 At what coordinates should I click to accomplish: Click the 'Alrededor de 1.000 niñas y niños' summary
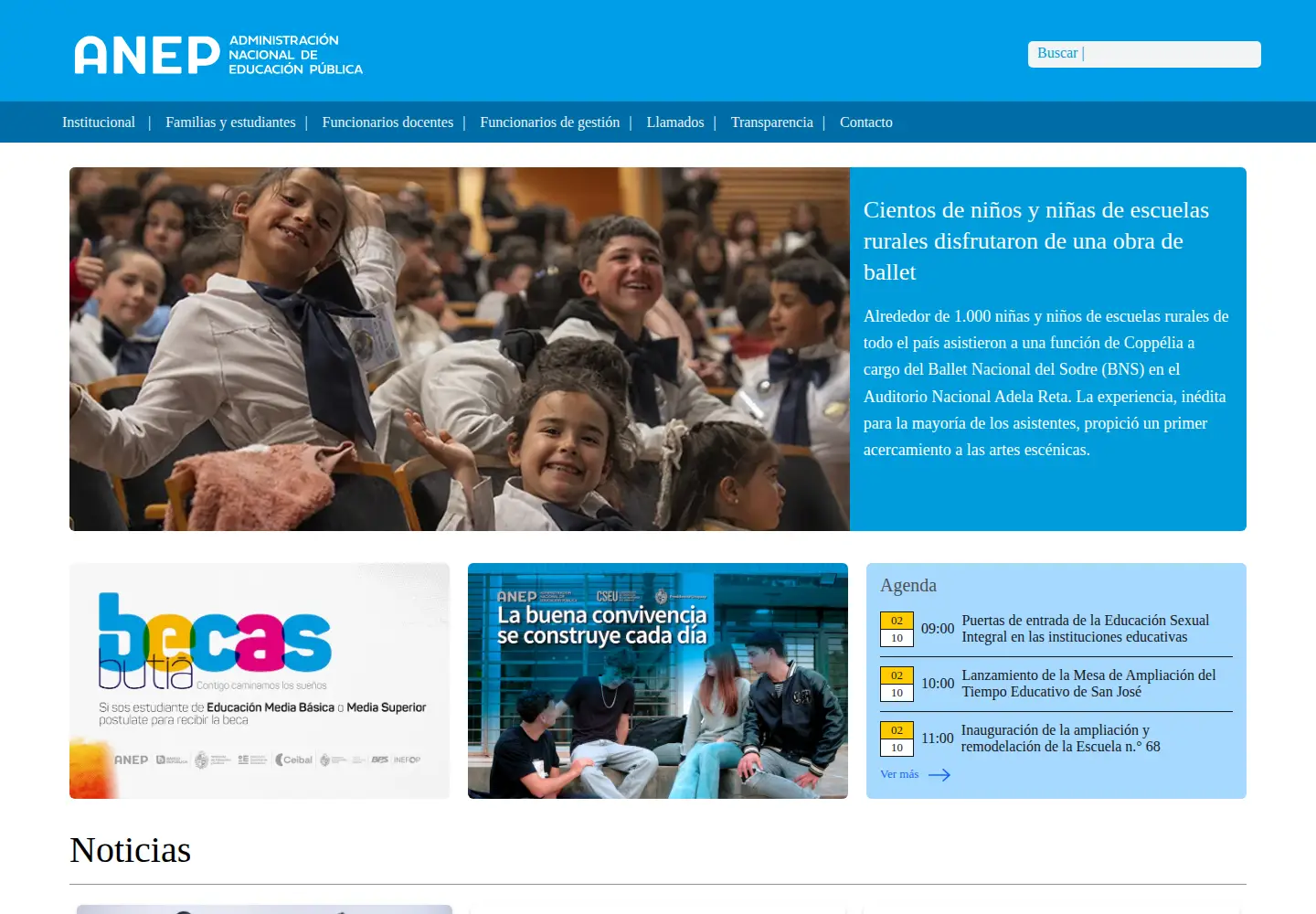coord(1046,383)
